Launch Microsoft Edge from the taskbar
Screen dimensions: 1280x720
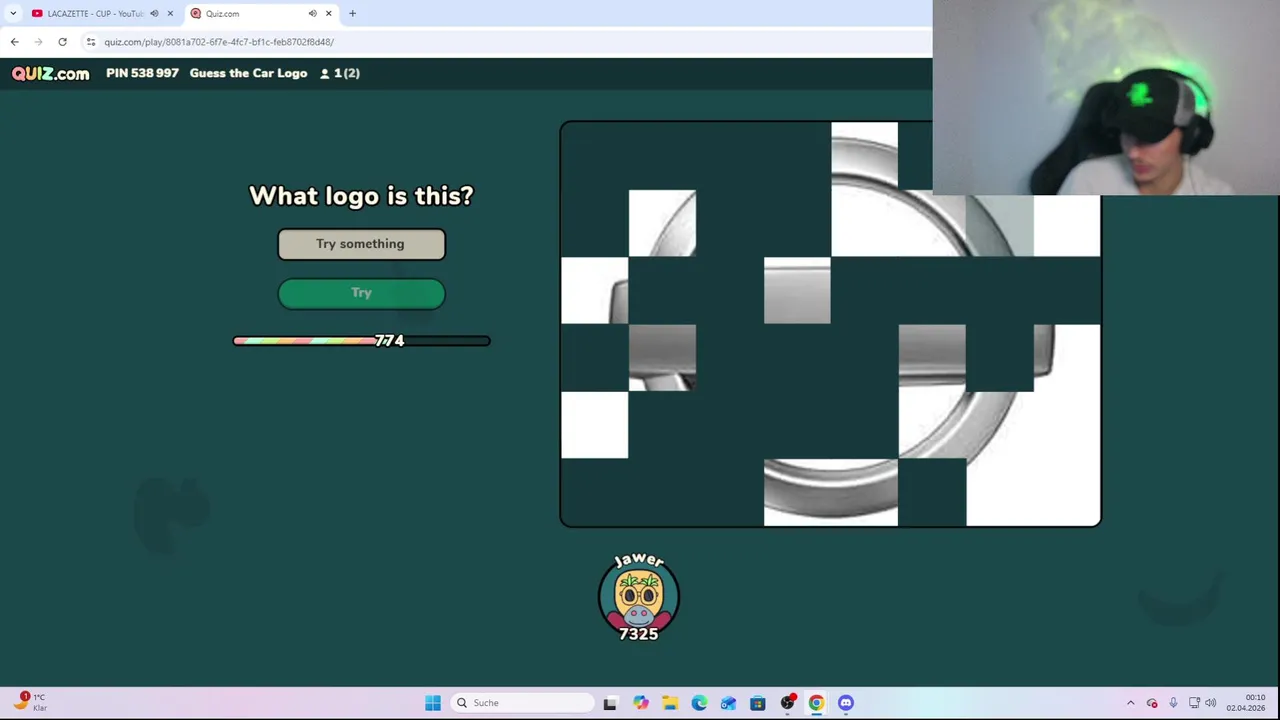point(699,703)
